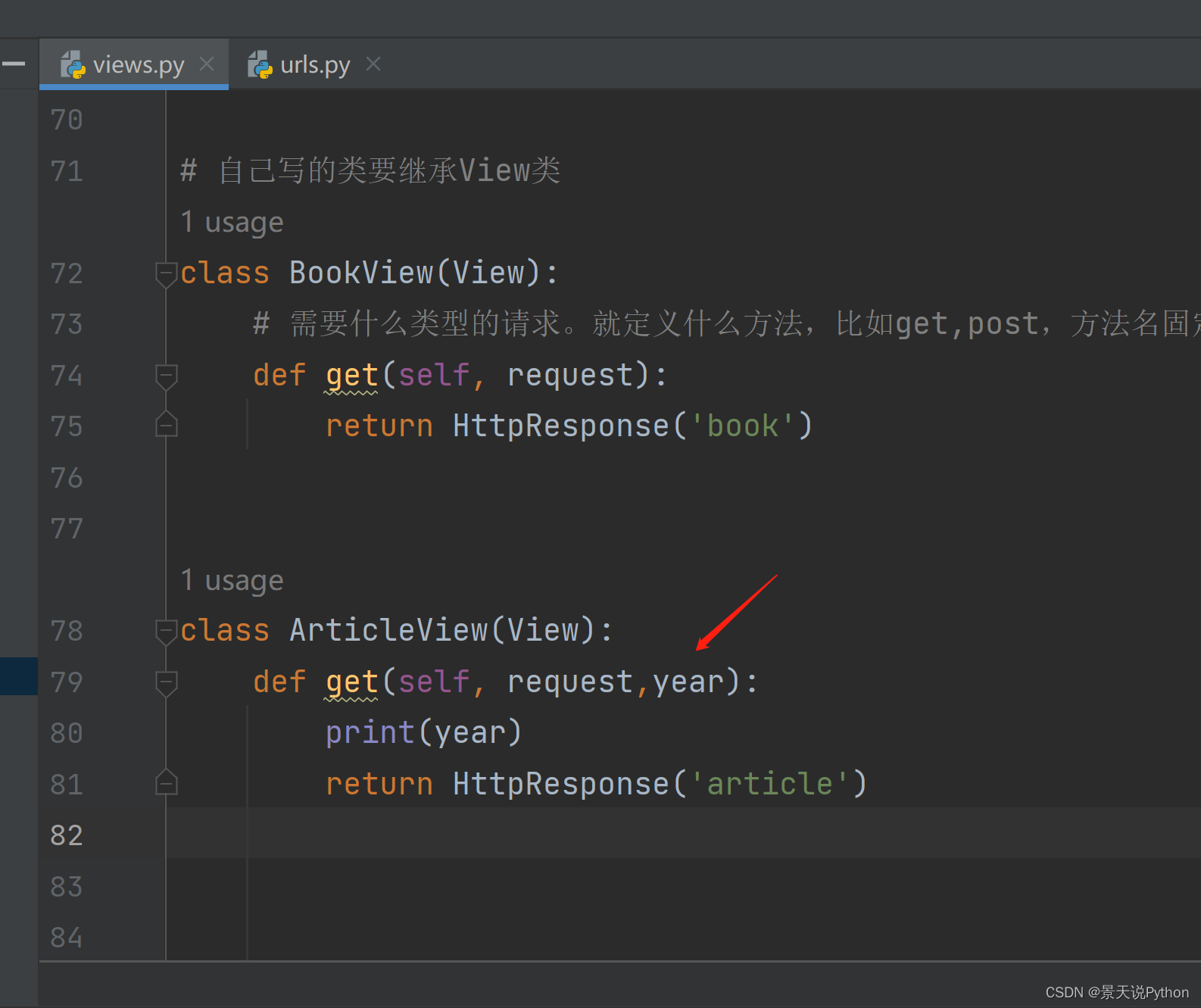Click the '1 usage' hint above BookView
The width and height of the screenshot is (1201, 1008).
point(232,223)
